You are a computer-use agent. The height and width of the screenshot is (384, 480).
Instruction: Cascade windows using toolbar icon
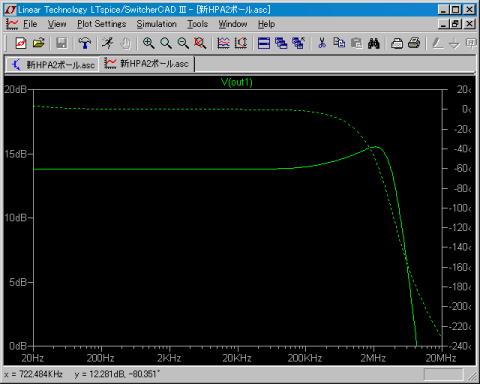(281, 43)
